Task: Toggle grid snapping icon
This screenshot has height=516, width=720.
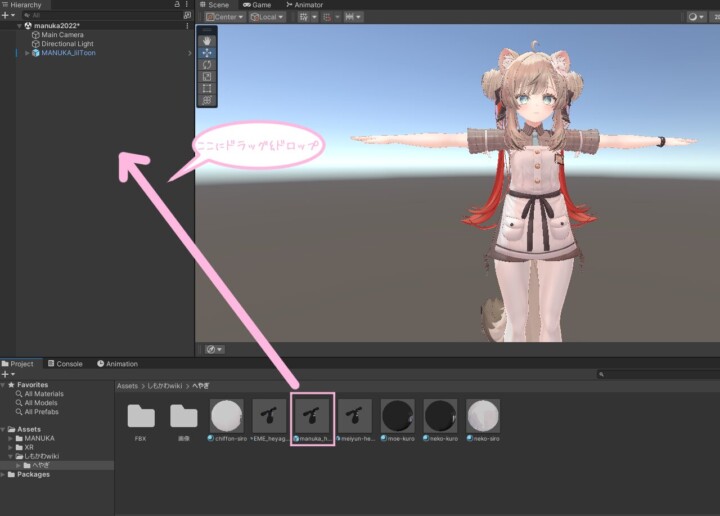Action: [327, 17]
